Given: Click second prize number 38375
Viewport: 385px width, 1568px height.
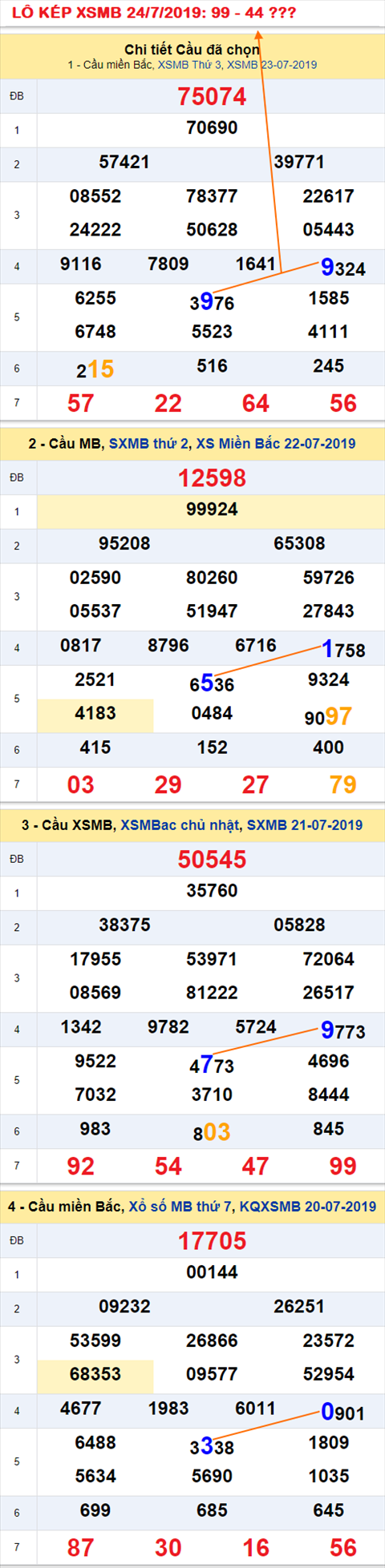Looking at the screenshot, I should (124, 925).
